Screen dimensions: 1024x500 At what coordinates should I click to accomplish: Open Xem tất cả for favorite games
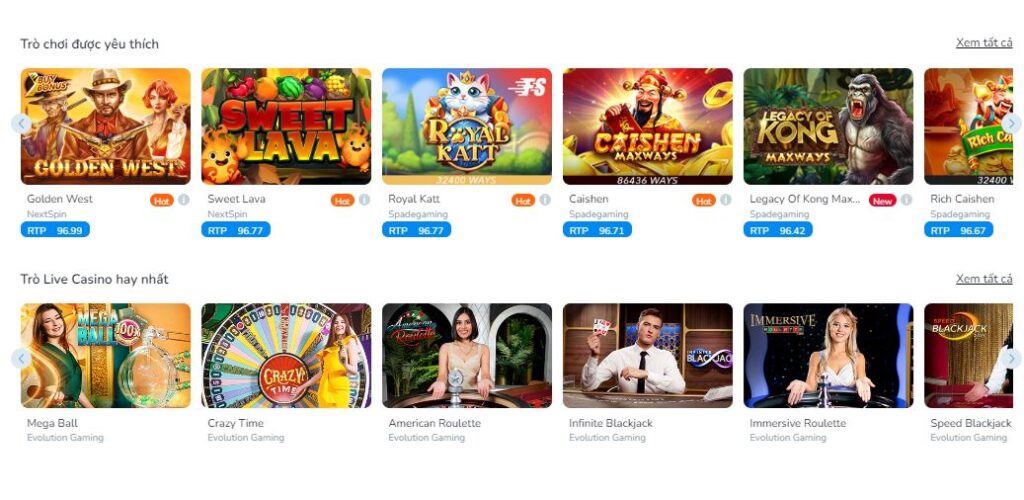point(984,43)
